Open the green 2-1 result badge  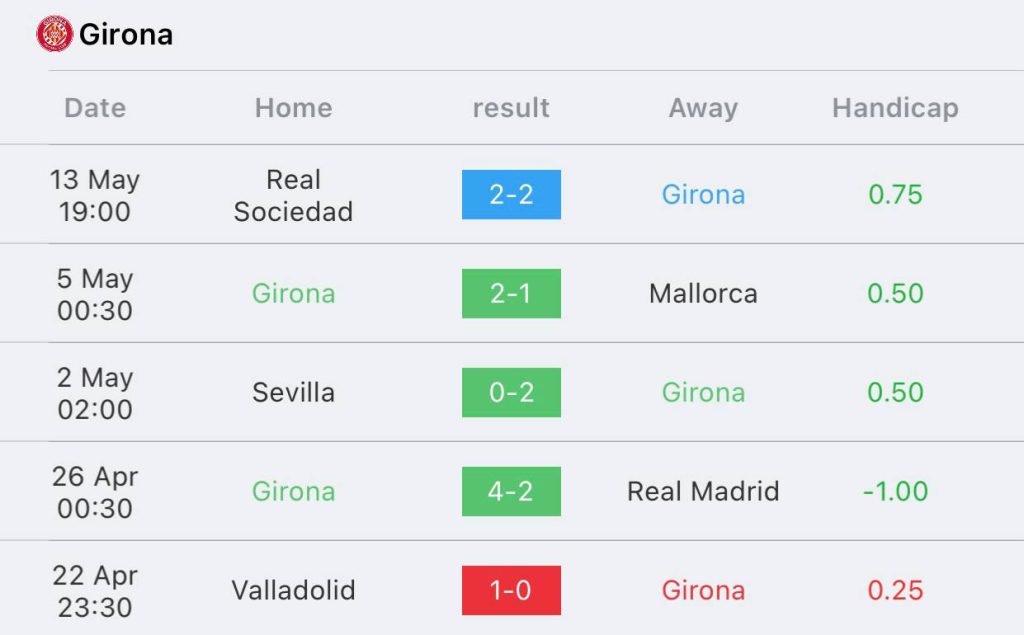pyautogui.click(x=511, y=293)
